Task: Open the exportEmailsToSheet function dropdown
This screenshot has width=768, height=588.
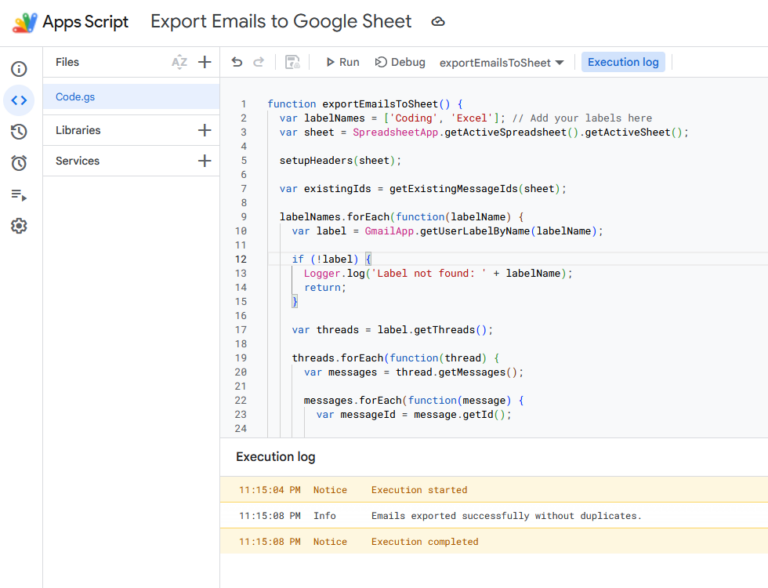Action: click(501, 63)
